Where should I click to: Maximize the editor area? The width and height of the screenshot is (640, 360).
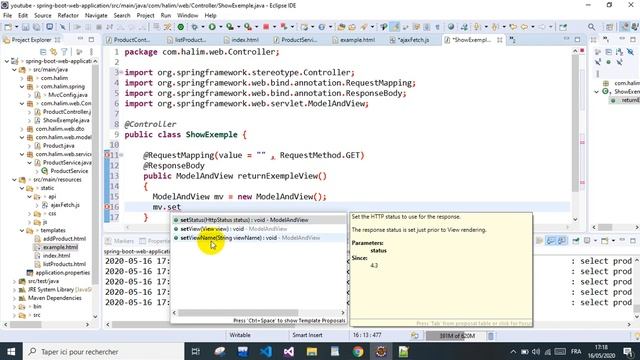[x=577, y=39]
